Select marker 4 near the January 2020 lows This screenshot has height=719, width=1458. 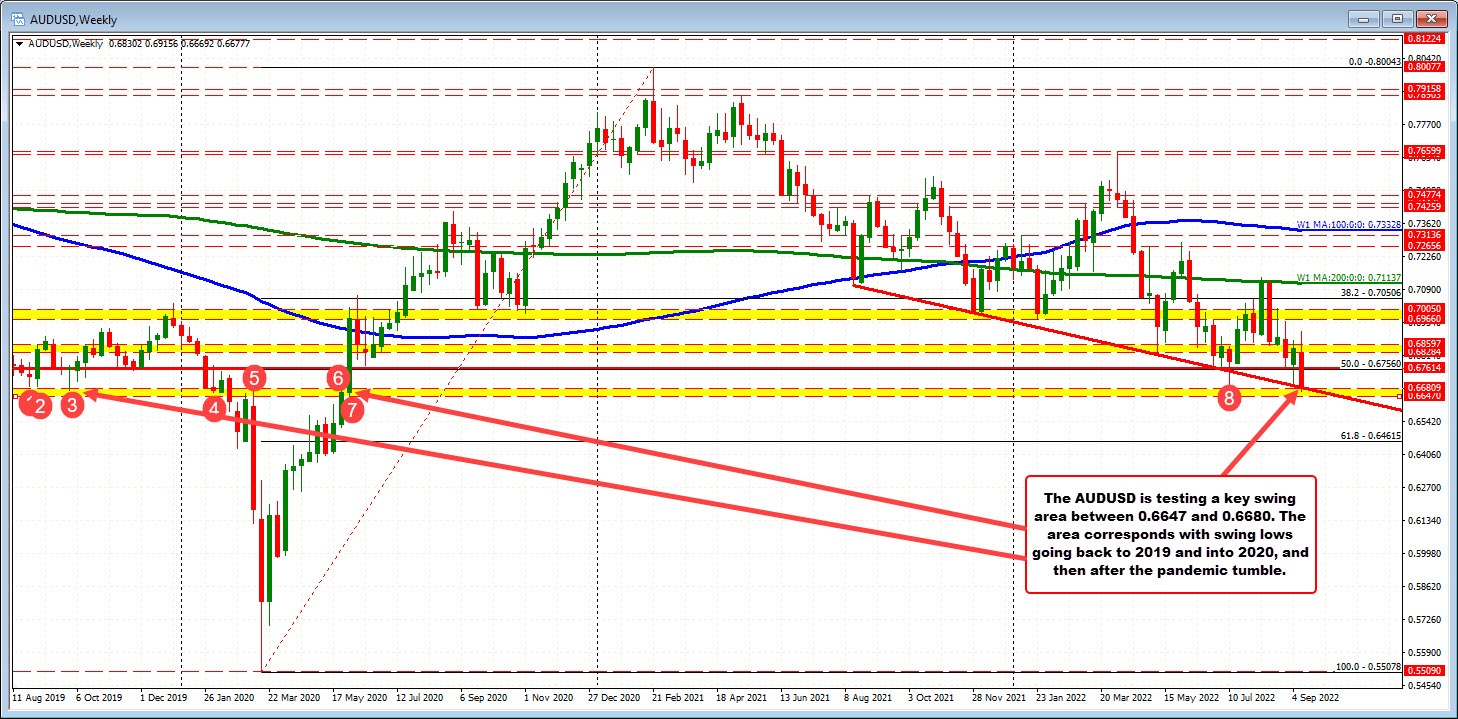click(x=215, y=408)
